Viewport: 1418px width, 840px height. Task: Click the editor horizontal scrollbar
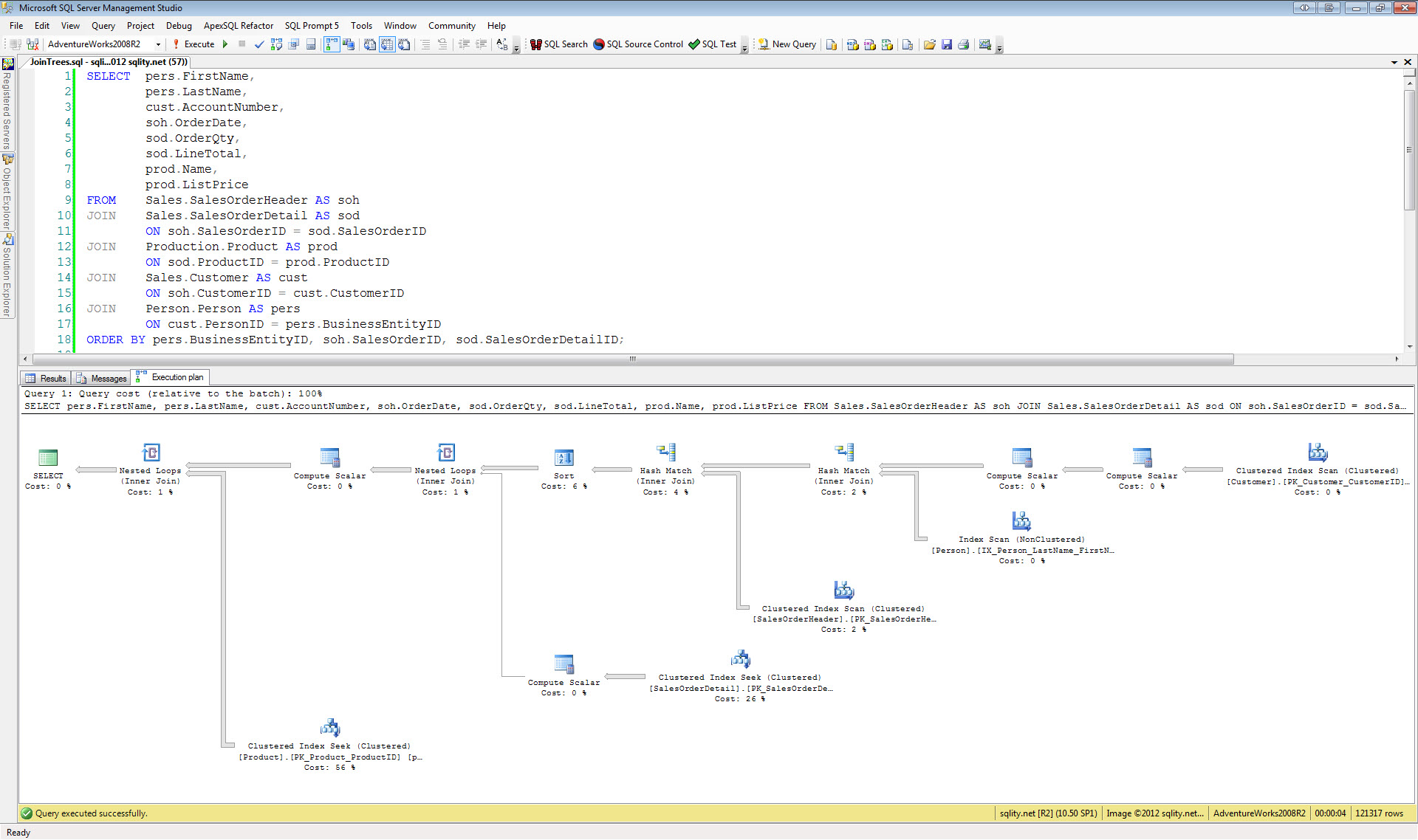(633, 359)
